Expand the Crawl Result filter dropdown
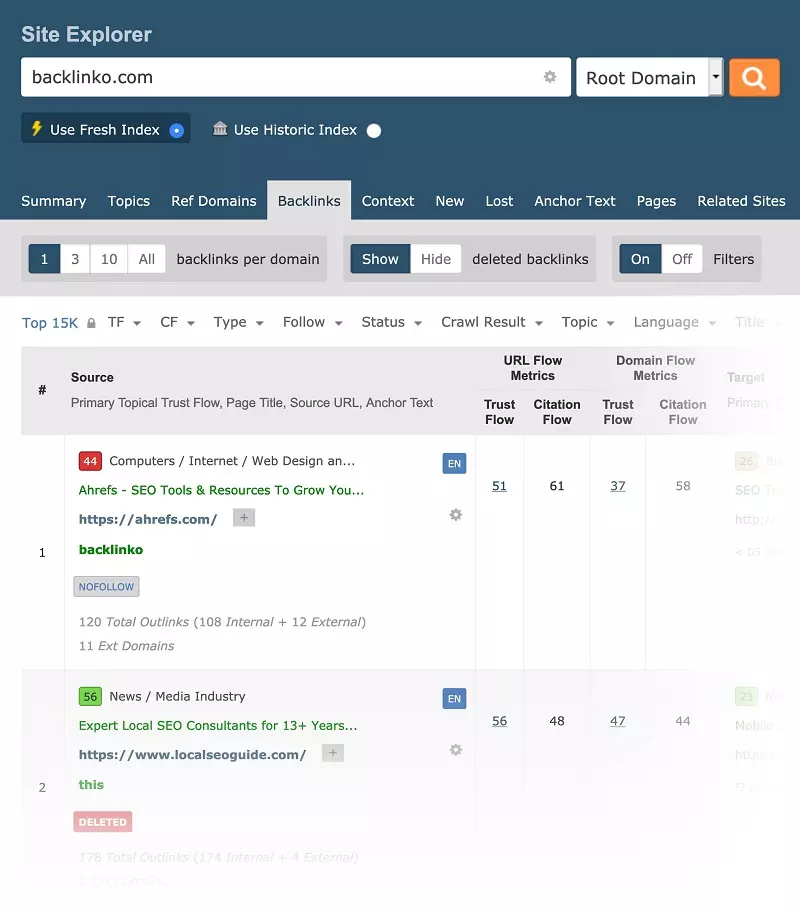The image size is (800, 910). click(x=492, y=322)
